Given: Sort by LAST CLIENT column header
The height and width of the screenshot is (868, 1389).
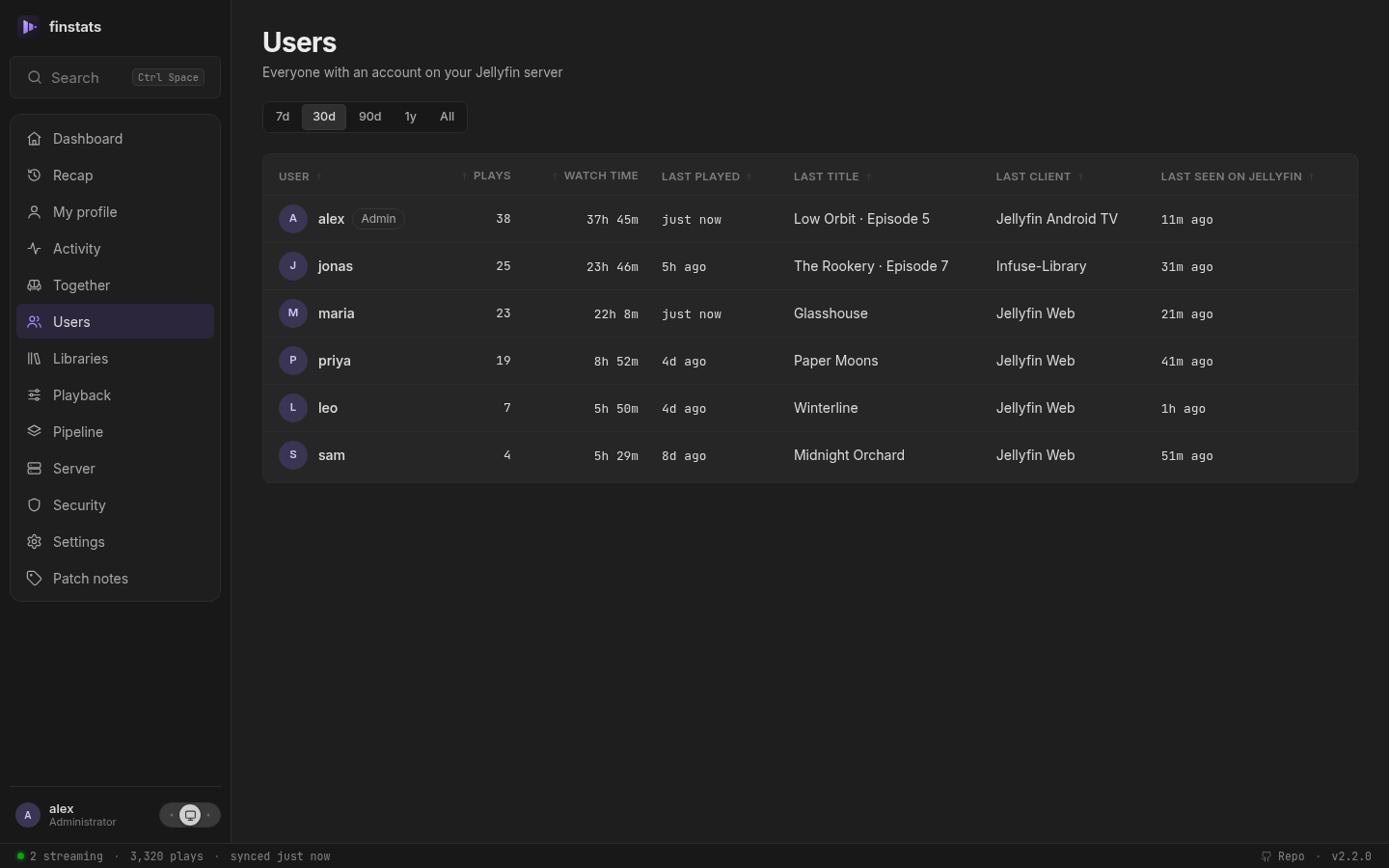Looking at the screenshot, I should pos(1040,176).
